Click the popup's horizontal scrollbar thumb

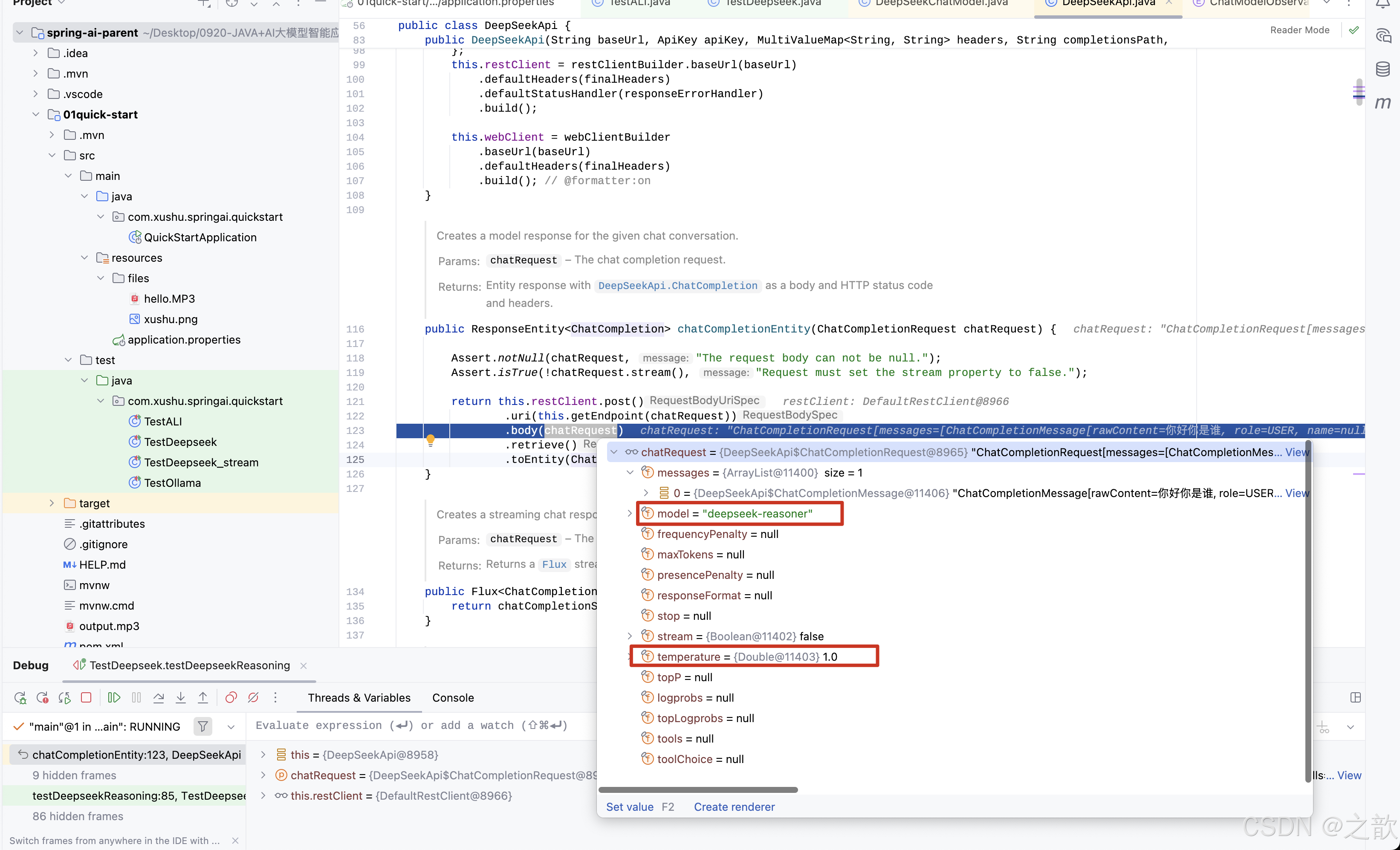(698, 790)
